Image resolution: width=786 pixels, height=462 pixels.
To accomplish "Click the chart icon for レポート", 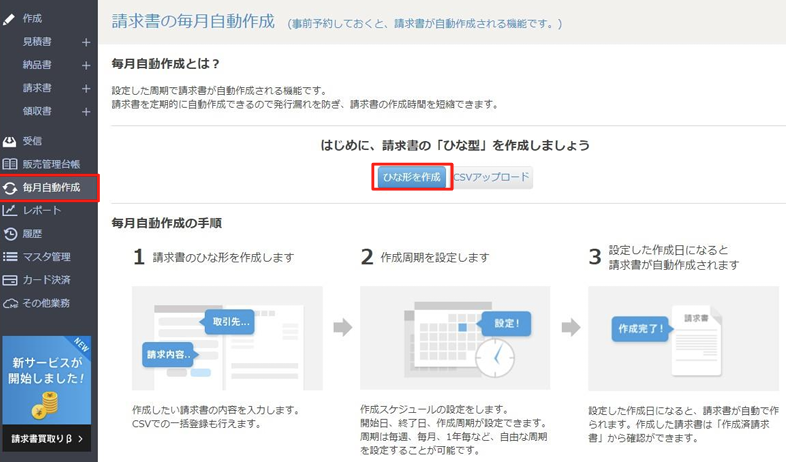I will (x=10, y=210).
